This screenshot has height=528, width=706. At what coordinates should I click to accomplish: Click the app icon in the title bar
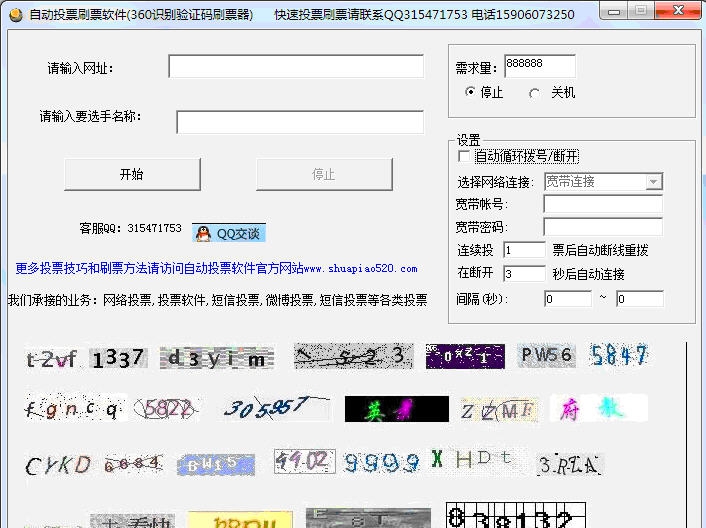pos(16,15)
